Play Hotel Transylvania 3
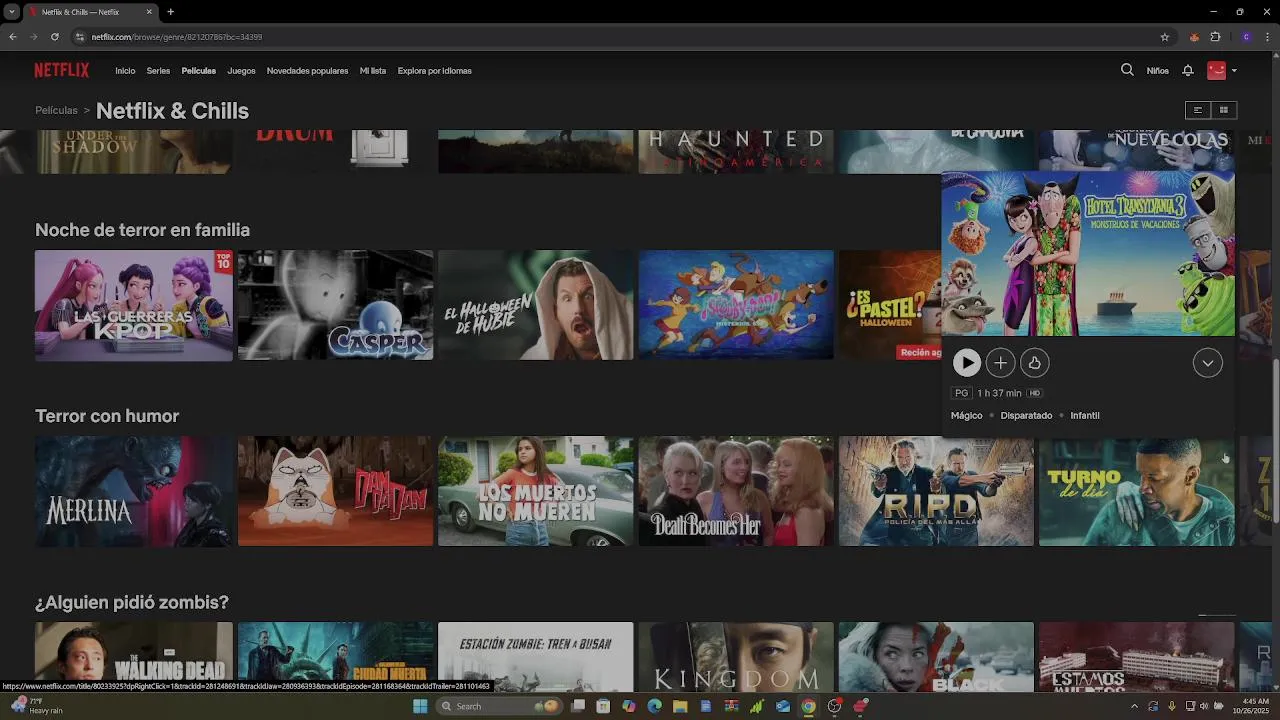 (x=966, y=363)
